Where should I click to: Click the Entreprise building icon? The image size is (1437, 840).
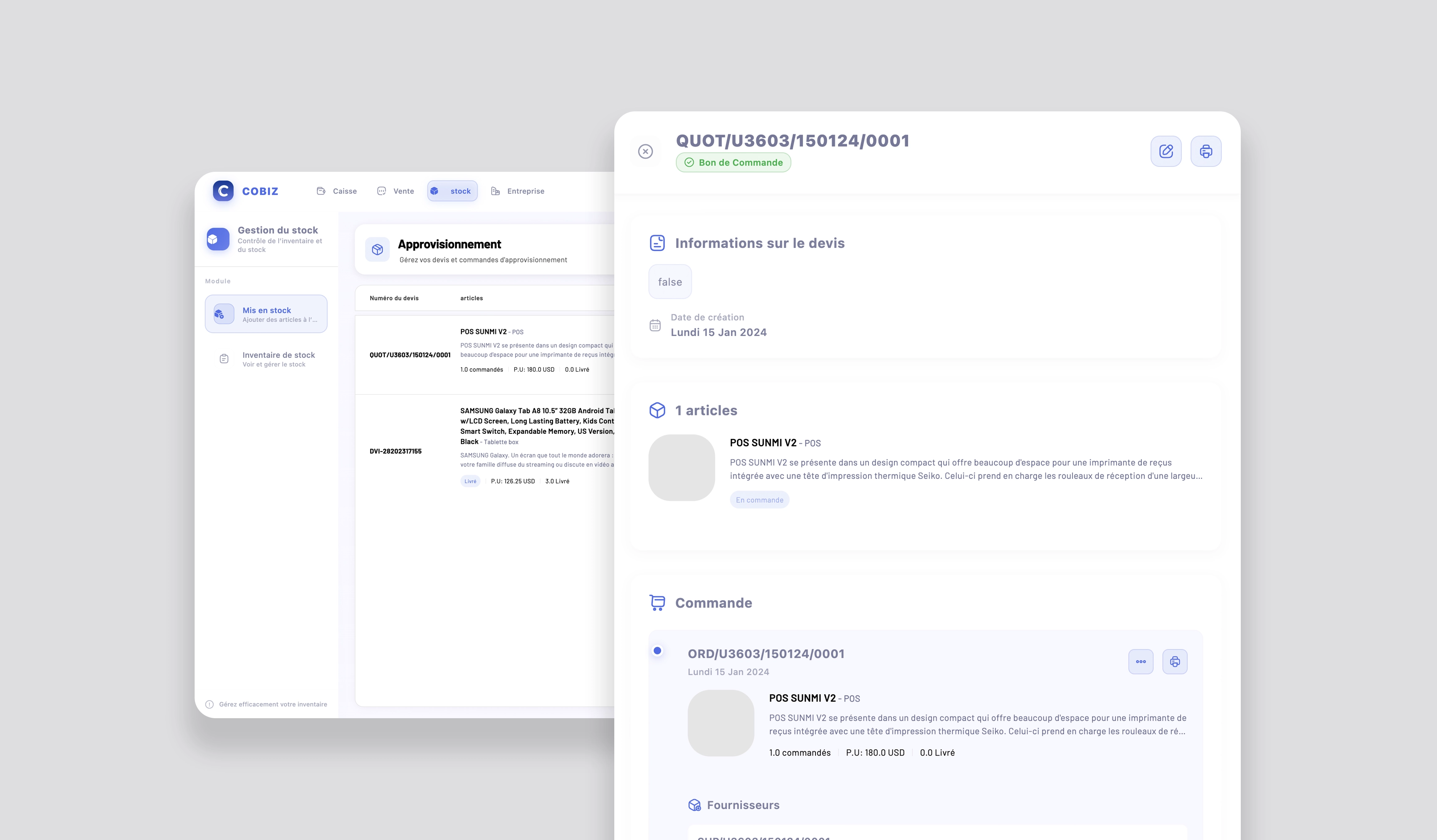tap(495, 191)
